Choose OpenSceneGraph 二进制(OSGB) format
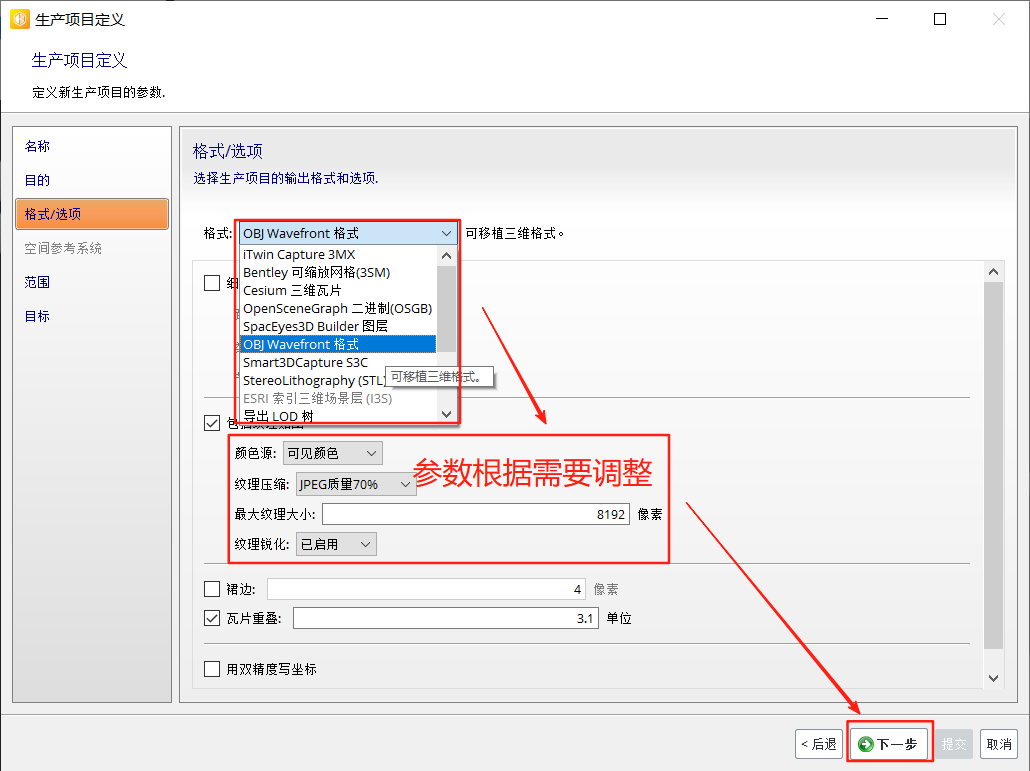The image size is (1030, 771). coord(336,308)
